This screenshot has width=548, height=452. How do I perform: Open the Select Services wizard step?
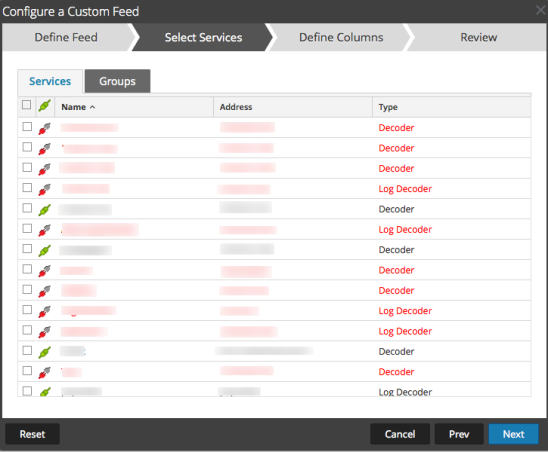pos(203,37)
